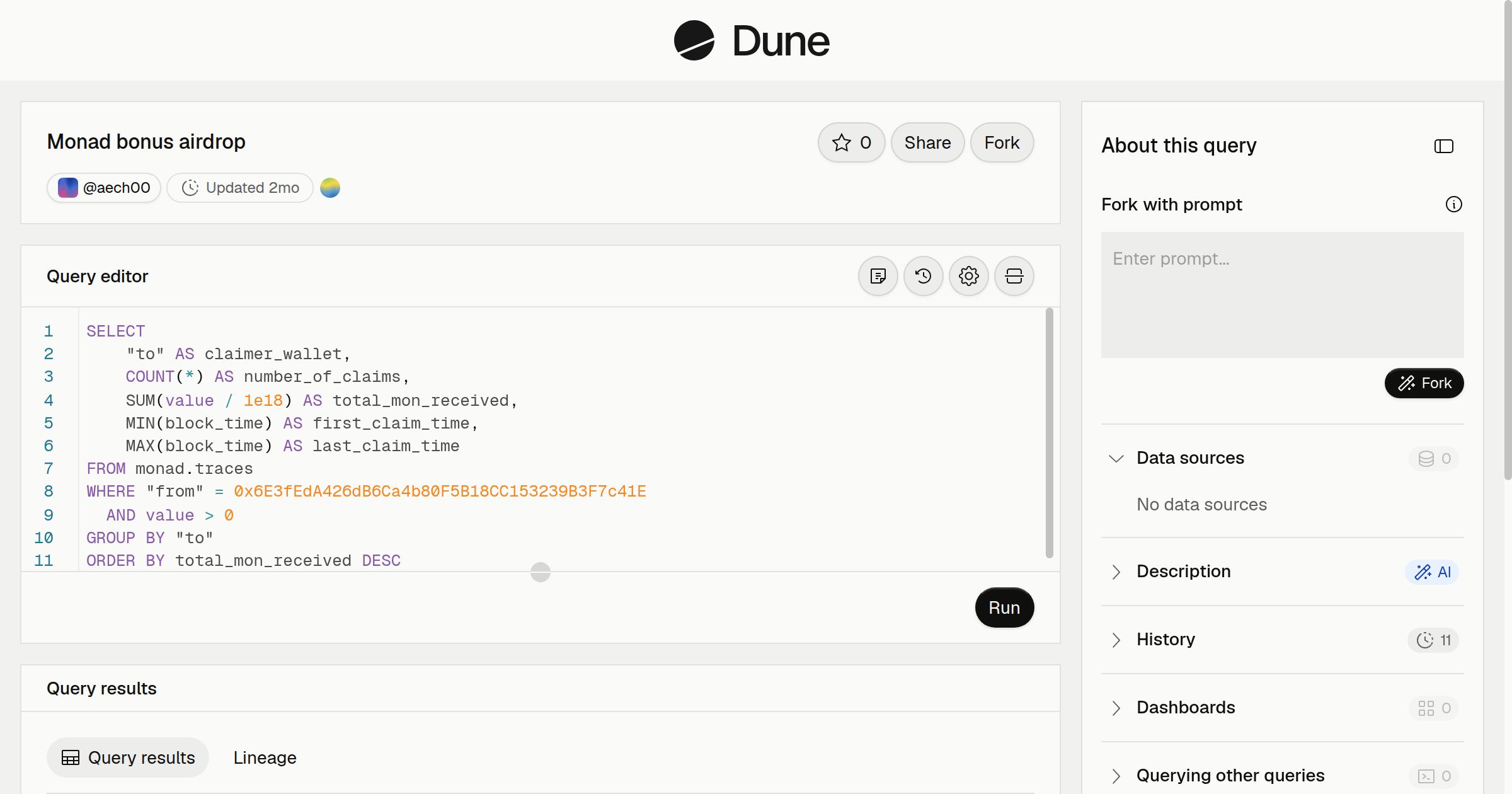Expand the History section
Screen dimensions: 1512x794
point(1116,640)
